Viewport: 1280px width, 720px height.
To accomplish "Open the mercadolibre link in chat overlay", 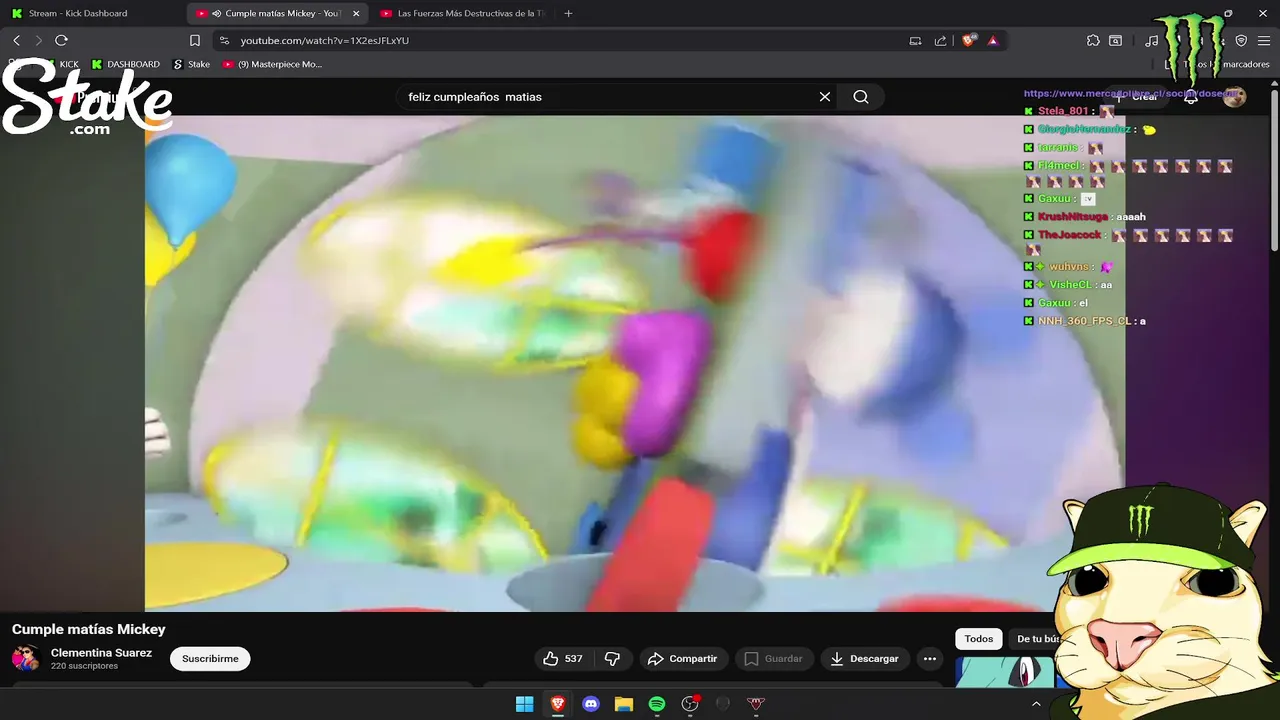I will [1130, 93].
